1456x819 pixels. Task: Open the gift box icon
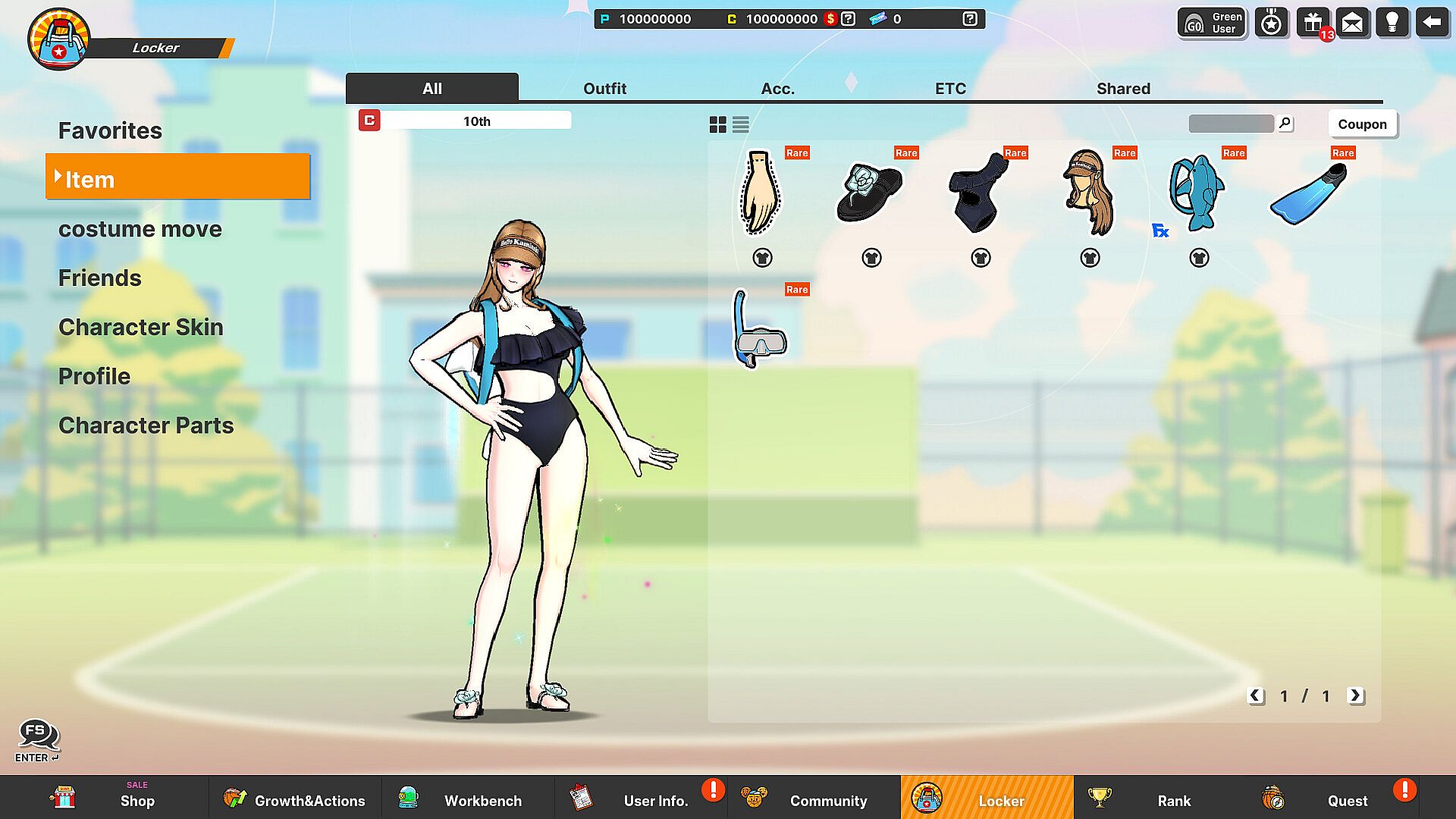(1313, 23)
